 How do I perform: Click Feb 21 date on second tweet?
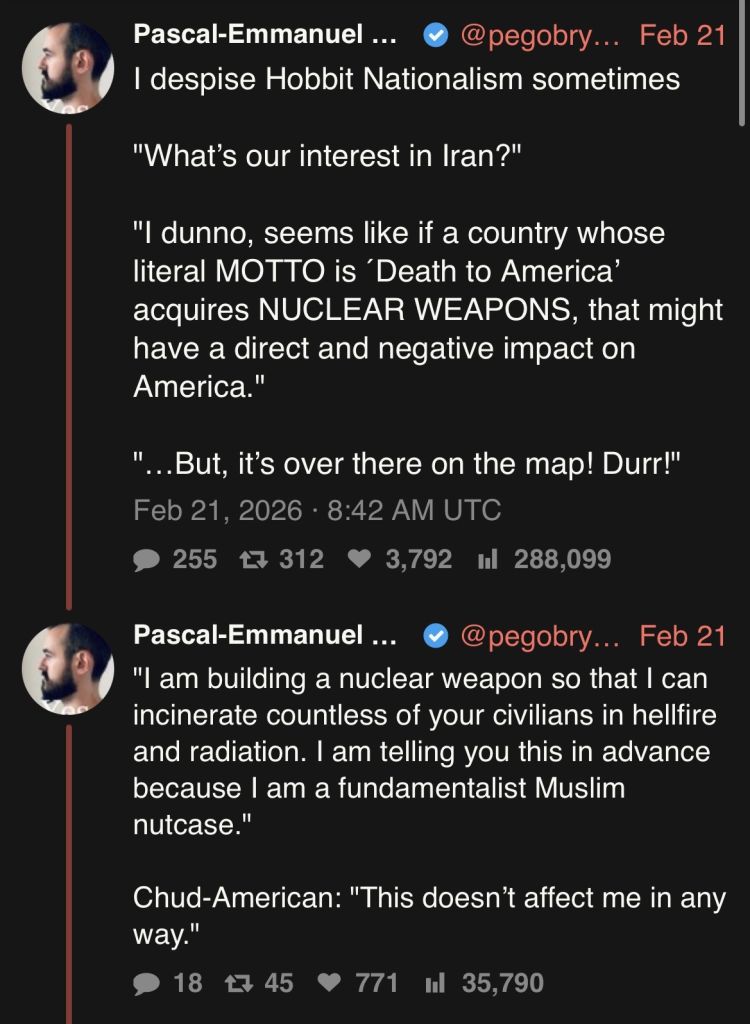[682, 635]
